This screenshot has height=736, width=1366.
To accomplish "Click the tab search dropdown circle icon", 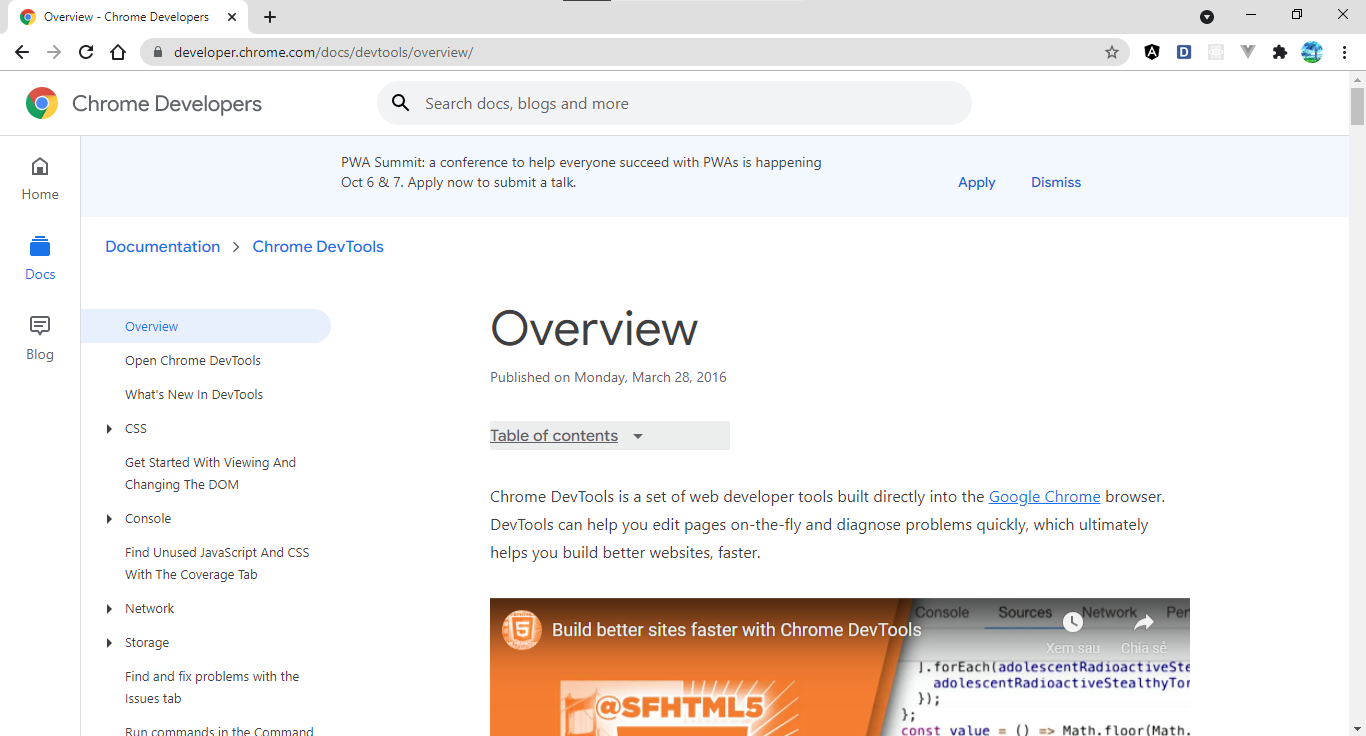I will (1207, 17).
